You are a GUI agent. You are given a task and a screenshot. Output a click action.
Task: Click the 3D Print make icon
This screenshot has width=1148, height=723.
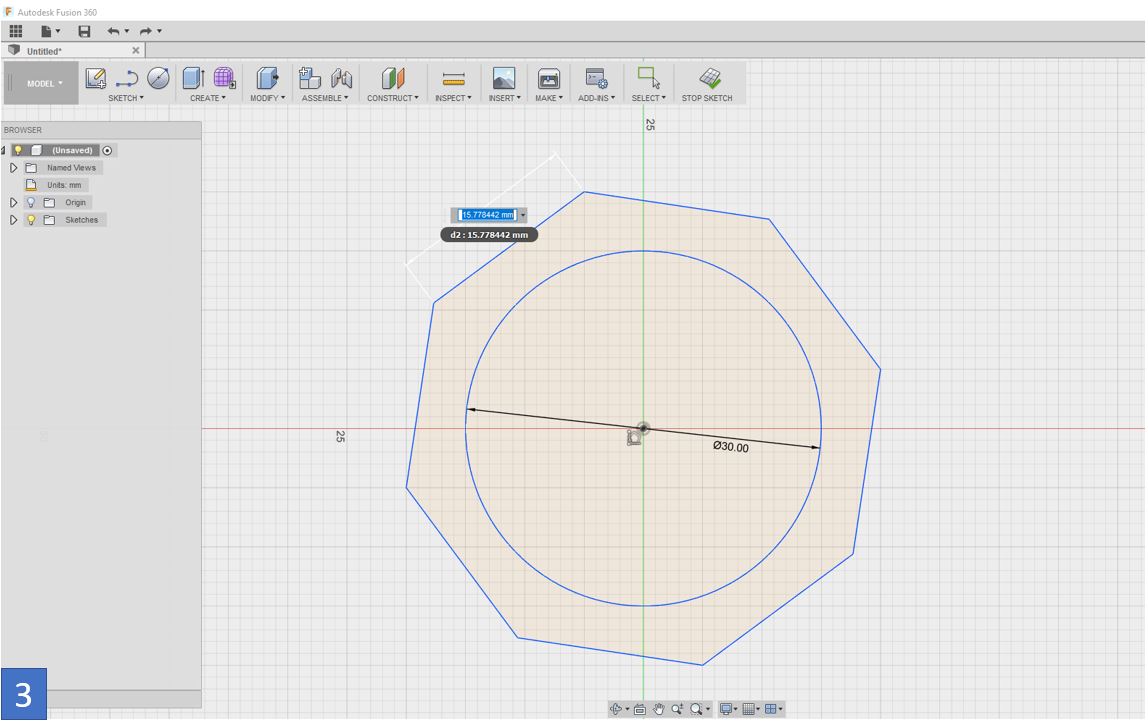pos(548,78)
